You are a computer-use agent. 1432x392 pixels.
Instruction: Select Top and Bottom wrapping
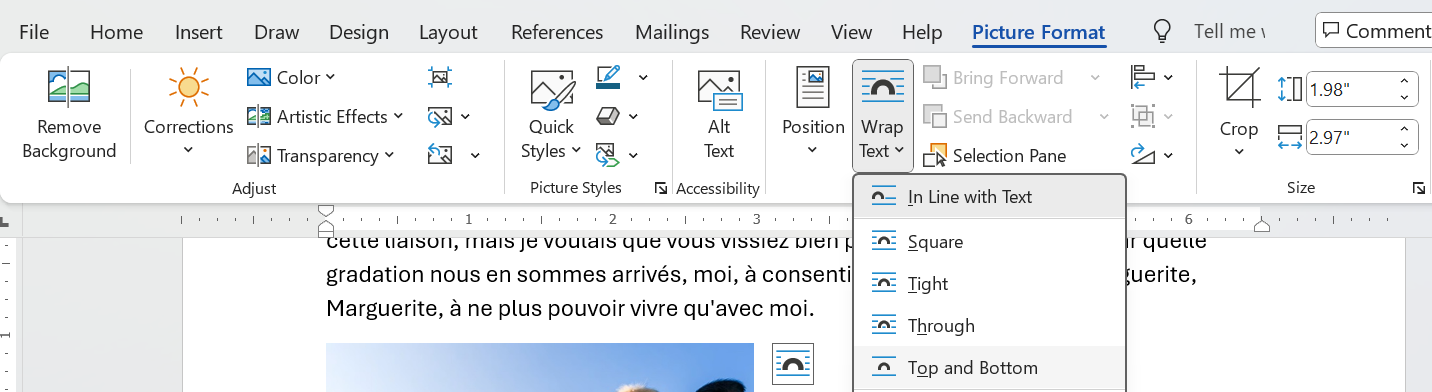coord(989,367)
